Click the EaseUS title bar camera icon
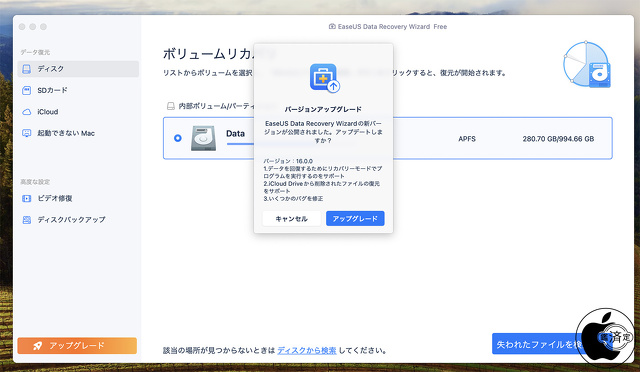 [332, 27]
